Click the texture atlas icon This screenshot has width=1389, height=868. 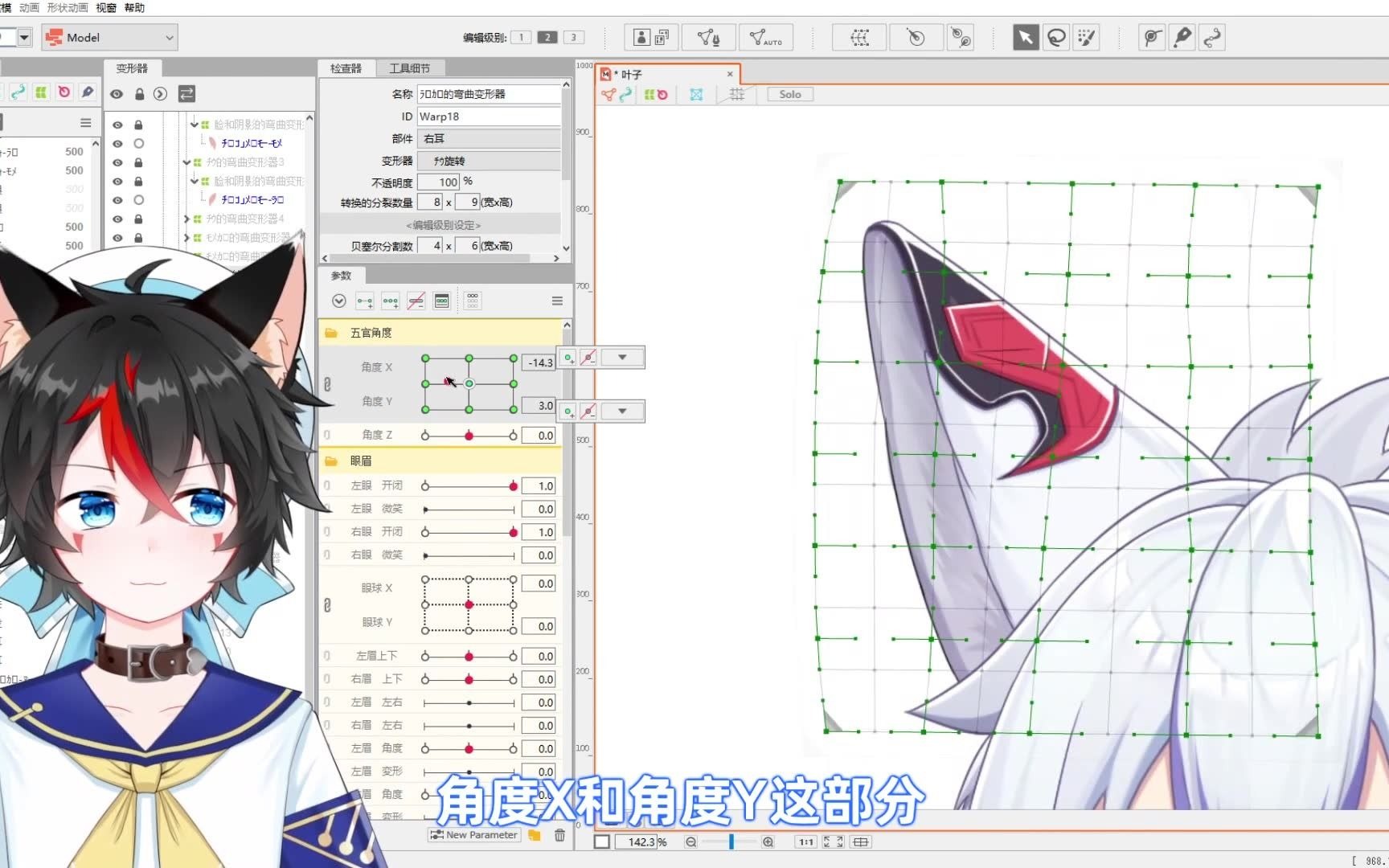[662, 37]
